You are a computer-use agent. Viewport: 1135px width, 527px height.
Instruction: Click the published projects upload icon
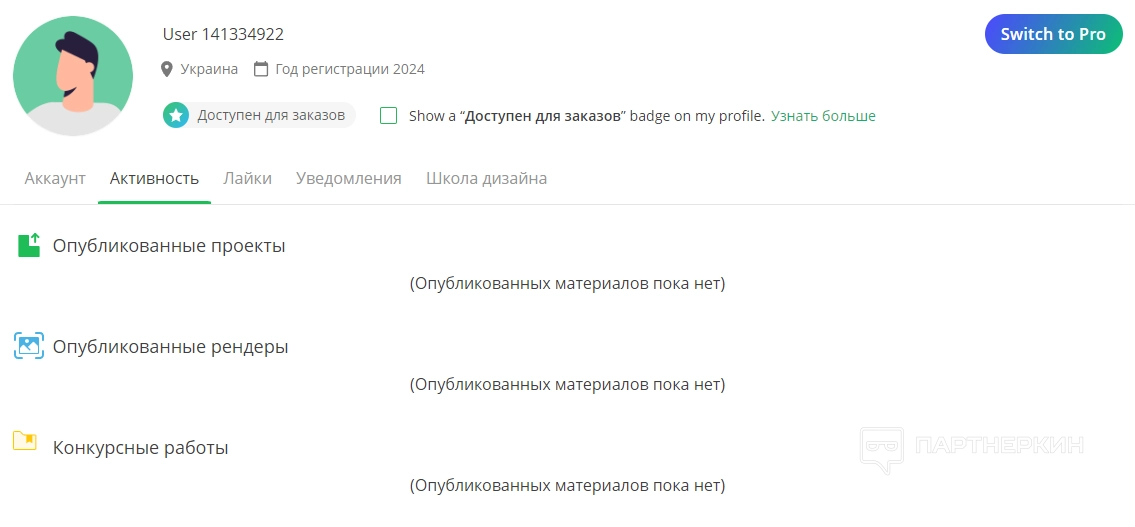click(29, 245)
